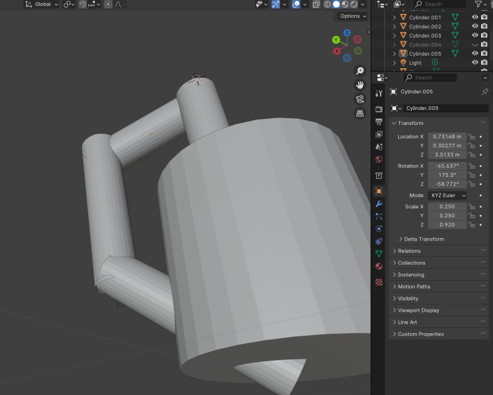Open the Global transform orientation dropdown
493x395 pixels.
tap(42, 4)
